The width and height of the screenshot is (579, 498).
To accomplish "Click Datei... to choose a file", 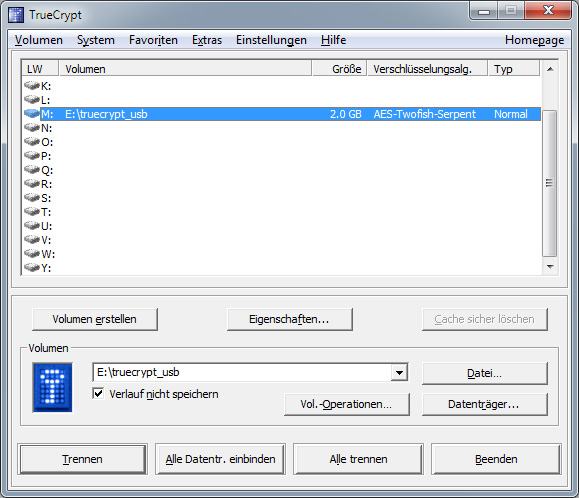I will (484, 374).
